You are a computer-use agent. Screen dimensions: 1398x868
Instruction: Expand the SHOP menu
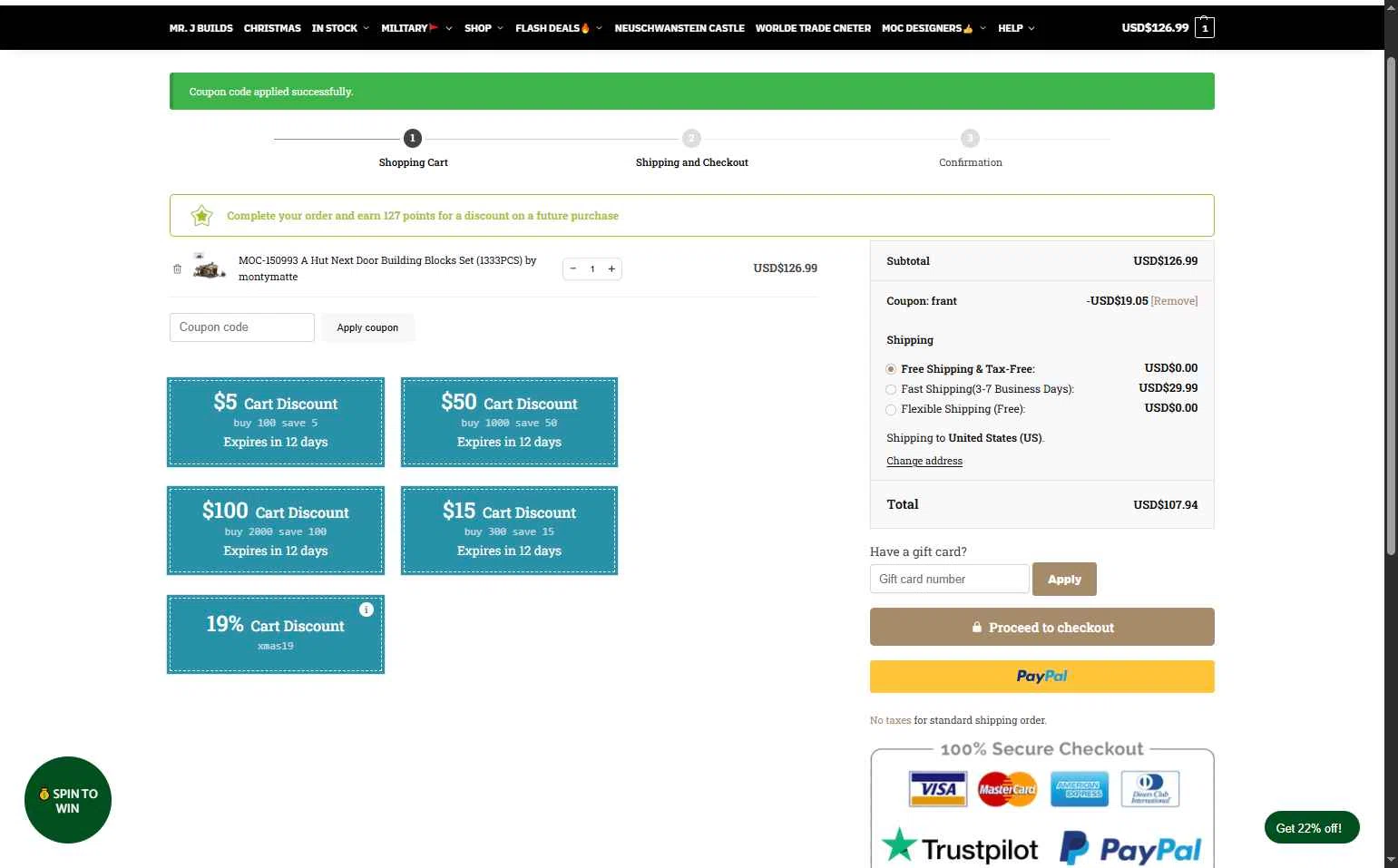[484, 28]
